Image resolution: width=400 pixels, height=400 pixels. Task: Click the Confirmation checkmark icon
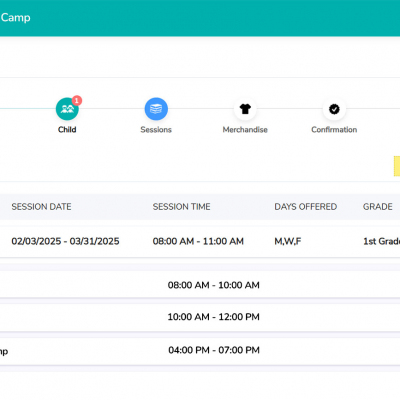(x=334, y=109)
